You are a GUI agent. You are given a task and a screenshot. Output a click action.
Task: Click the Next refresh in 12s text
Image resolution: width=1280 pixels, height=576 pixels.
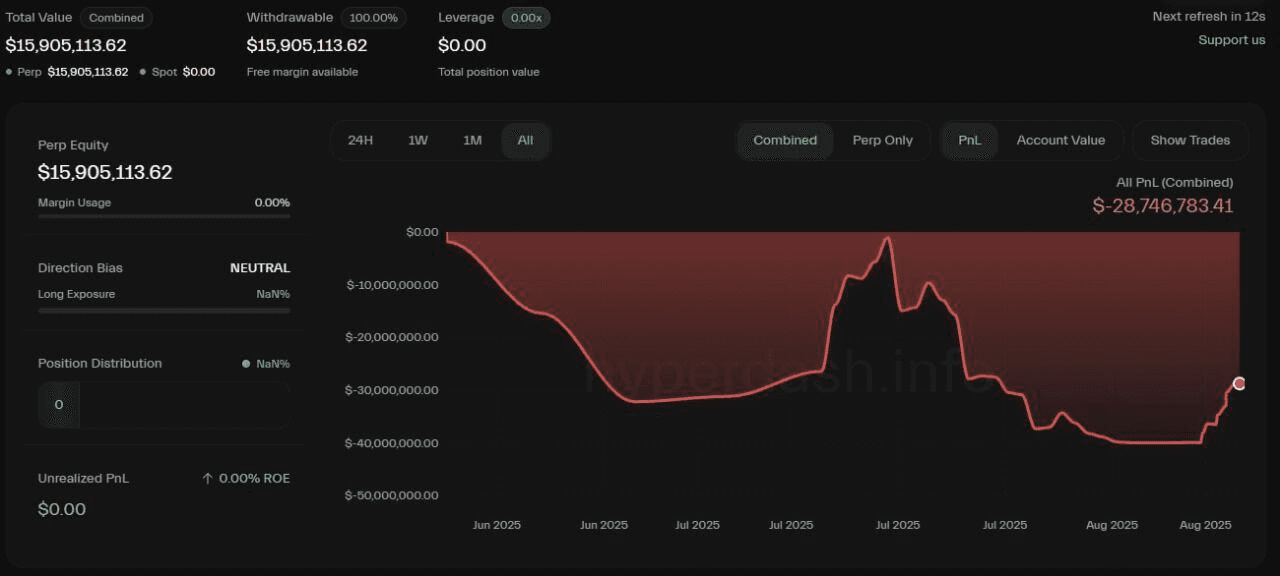pos(1209,16)
